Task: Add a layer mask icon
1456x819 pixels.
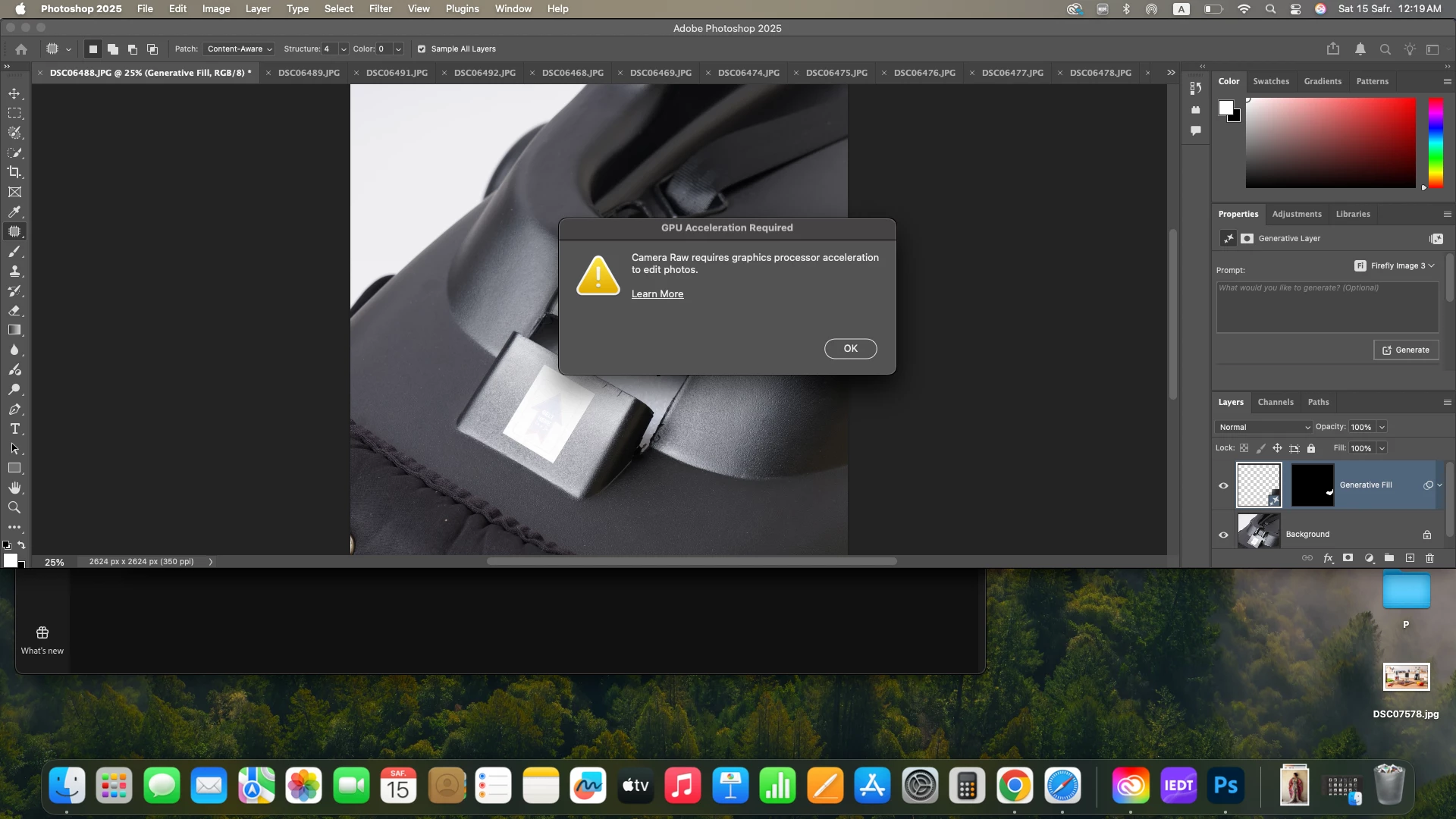Action: click(x=1348, y=558)
